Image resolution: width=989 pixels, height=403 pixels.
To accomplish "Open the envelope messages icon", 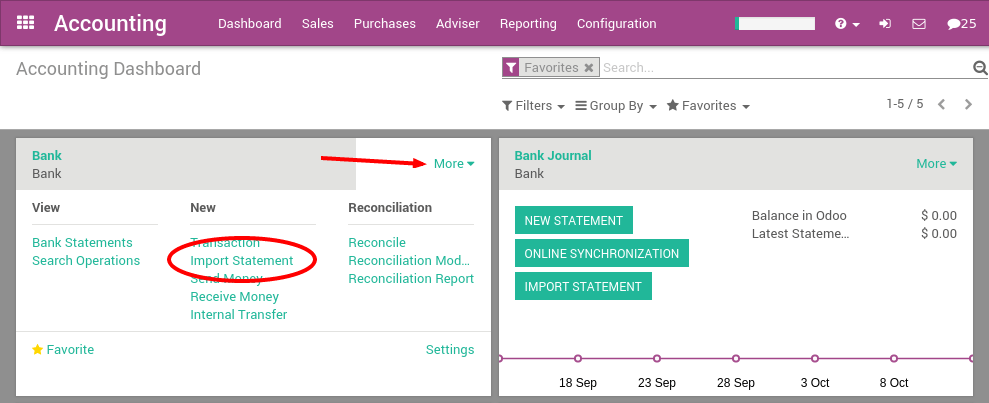I will (x=919, y=23).
